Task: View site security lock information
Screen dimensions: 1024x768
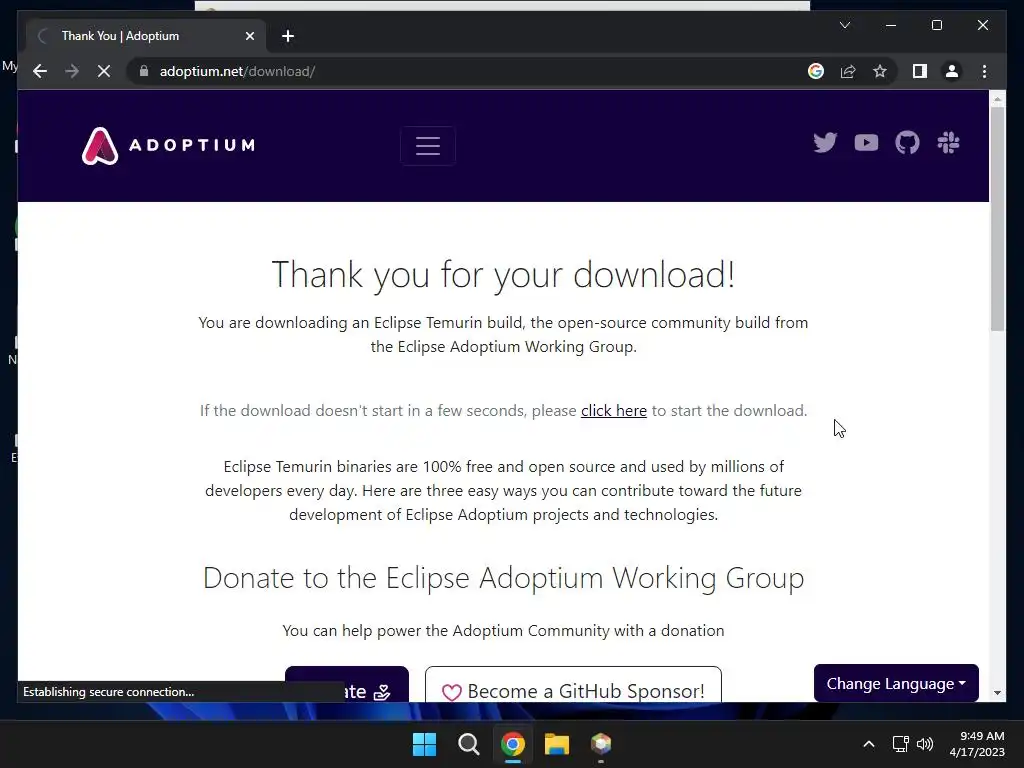Action: point(144,71)
